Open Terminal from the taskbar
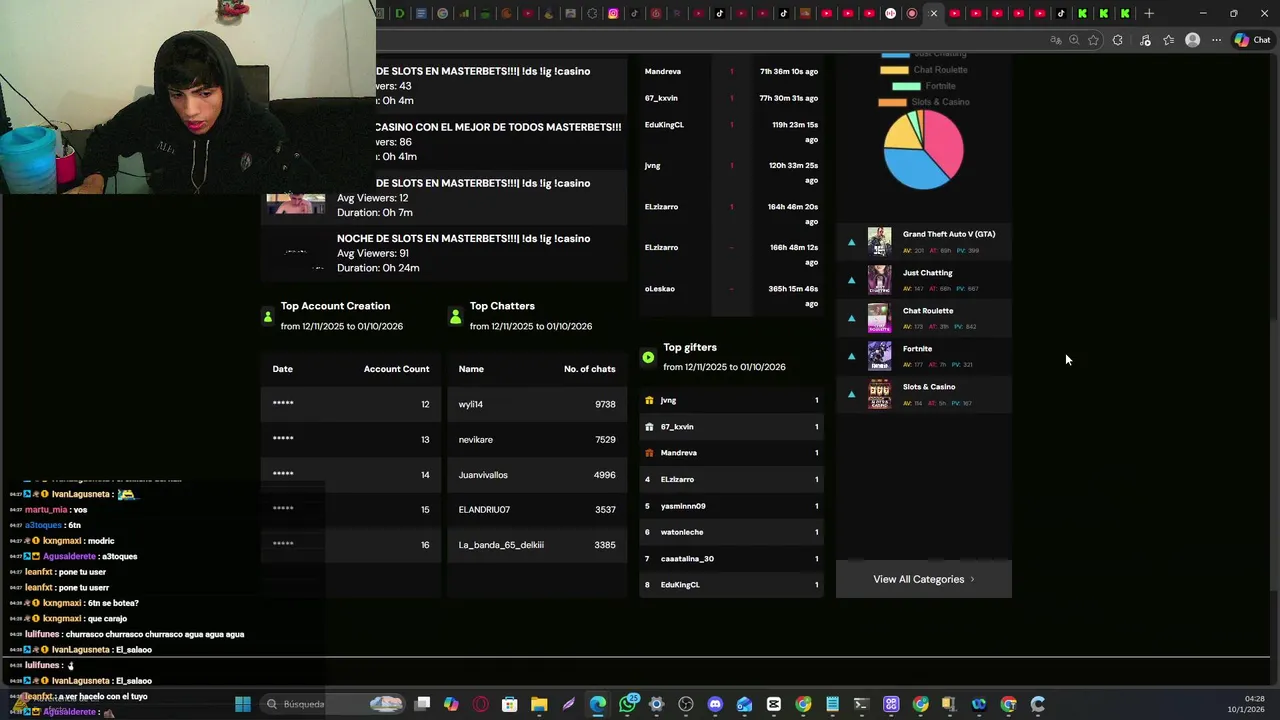 click(861, 704)
